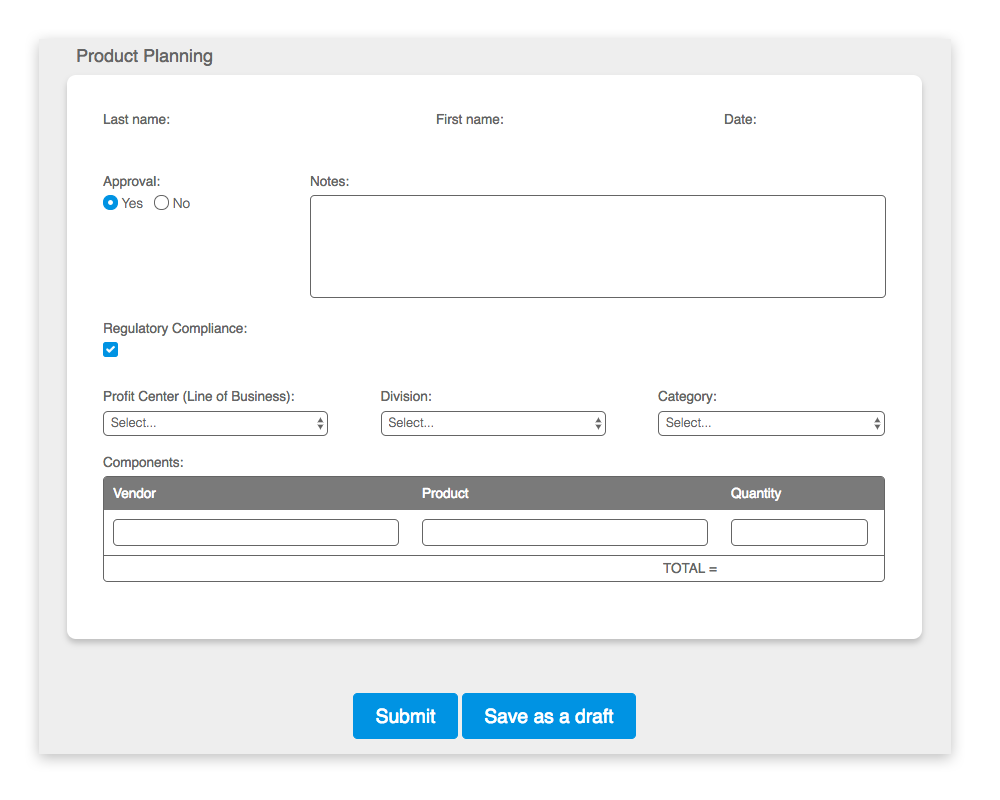Uncheck the Regulatory Compliance checkbox
1000x800 pixels.
pyautogui.click(x=110, y=349)
